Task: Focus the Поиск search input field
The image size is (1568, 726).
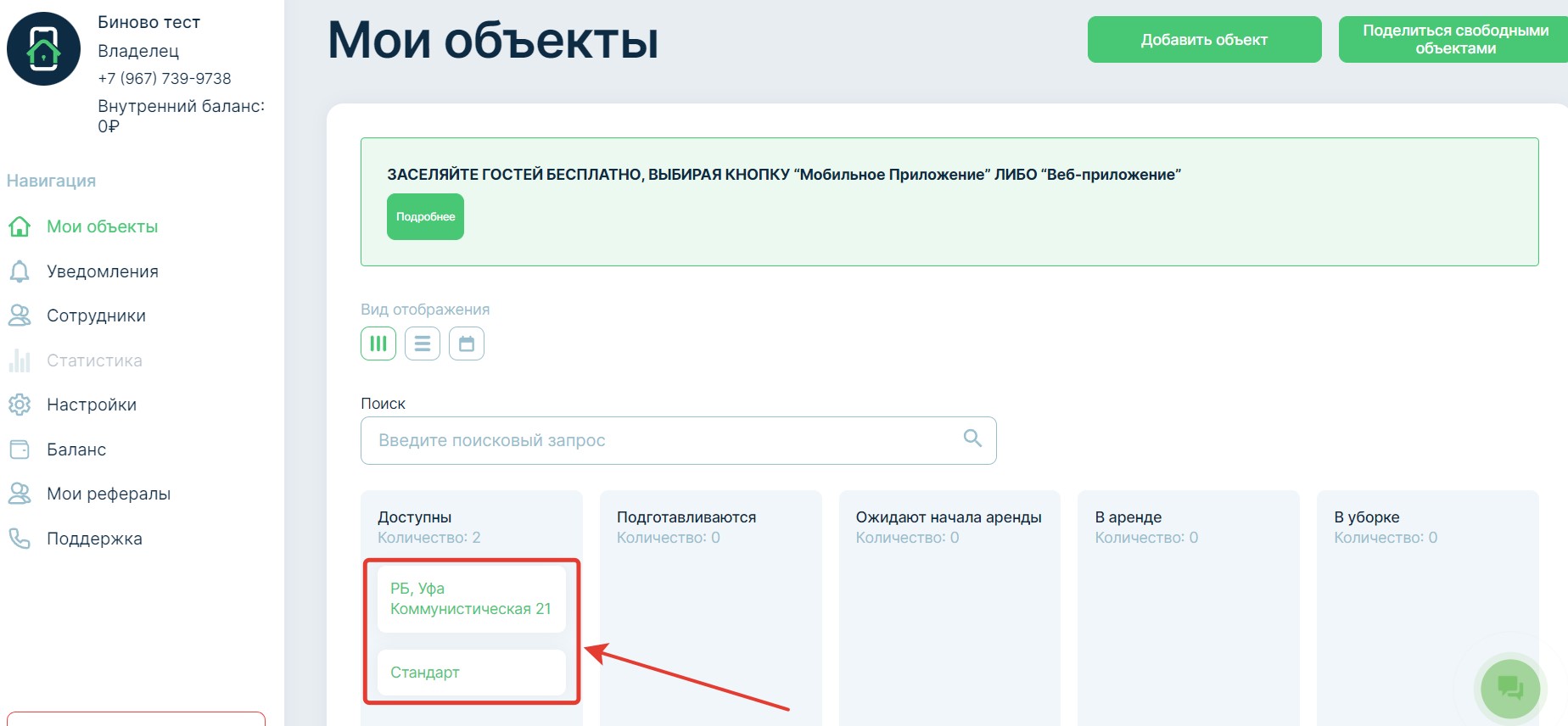Action: tap(662, 440)
